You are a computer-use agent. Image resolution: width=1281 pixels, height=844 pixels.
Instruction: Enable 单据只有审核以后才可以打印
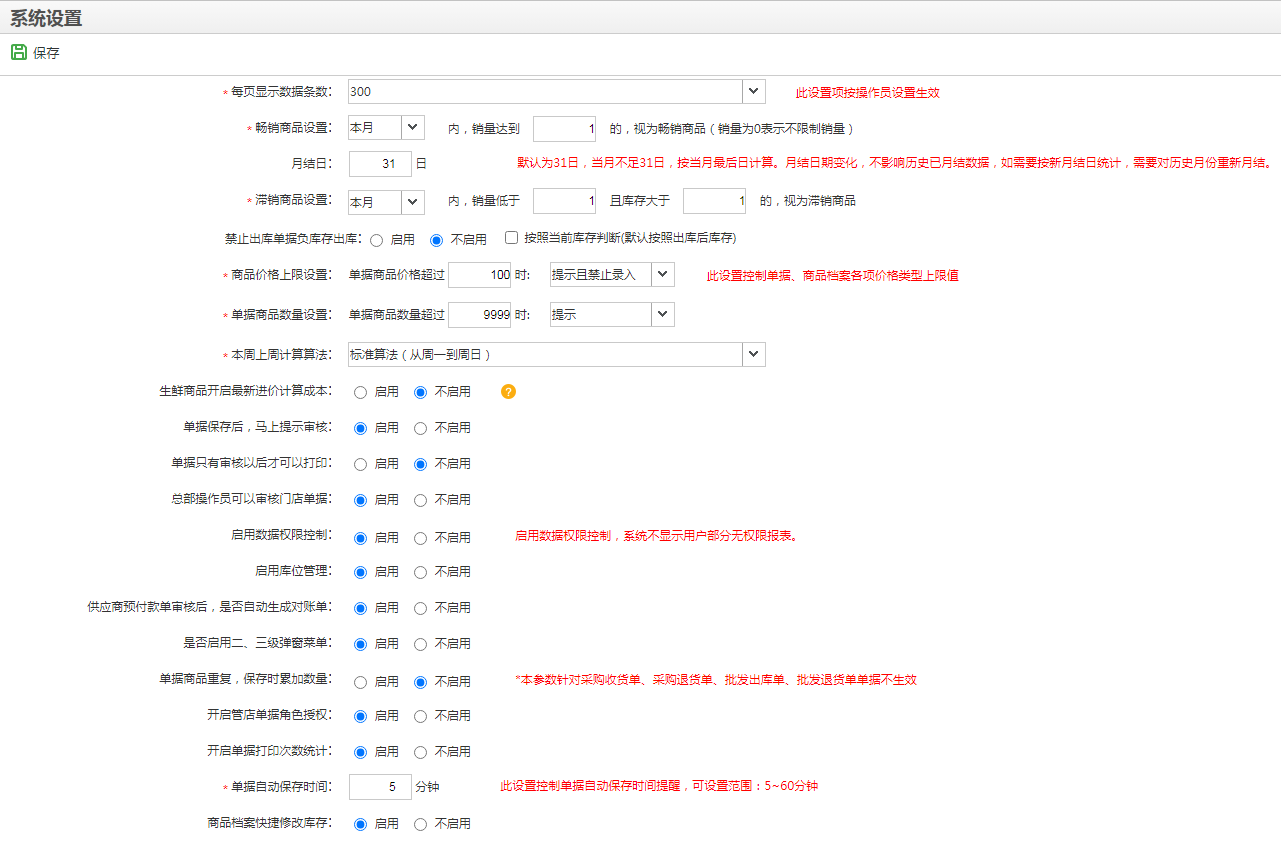point(361,464)
